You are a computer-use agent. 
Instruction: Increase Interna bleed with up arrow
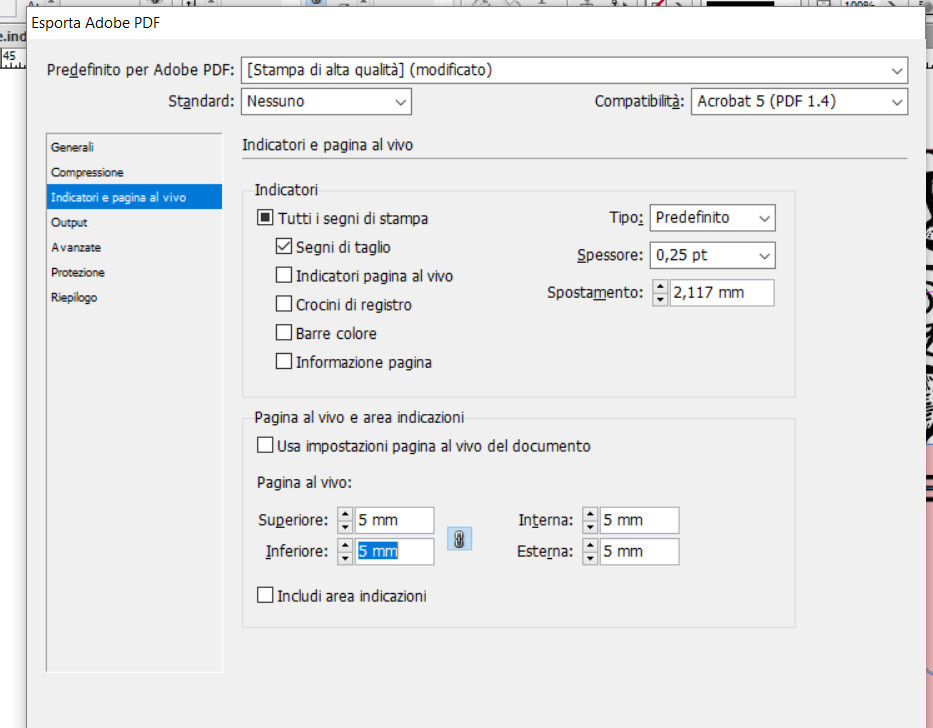pyautogui.click(x=590, y=514)
